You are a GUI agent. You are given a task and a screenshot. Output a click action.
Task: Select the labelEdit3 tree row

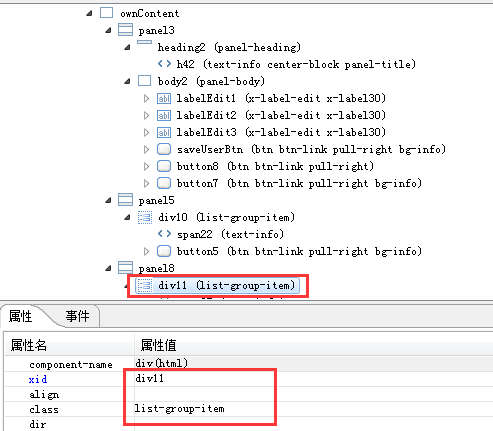coord(281,132)
